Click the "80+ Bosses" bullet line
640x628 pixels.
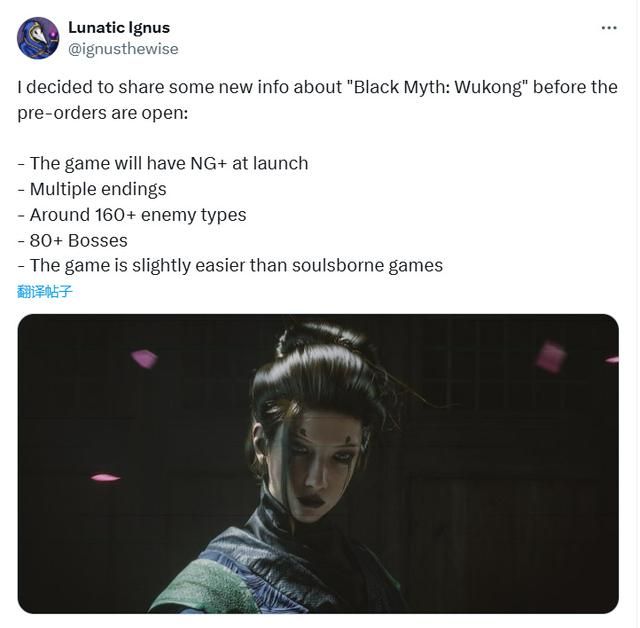(x=73, y=240)
